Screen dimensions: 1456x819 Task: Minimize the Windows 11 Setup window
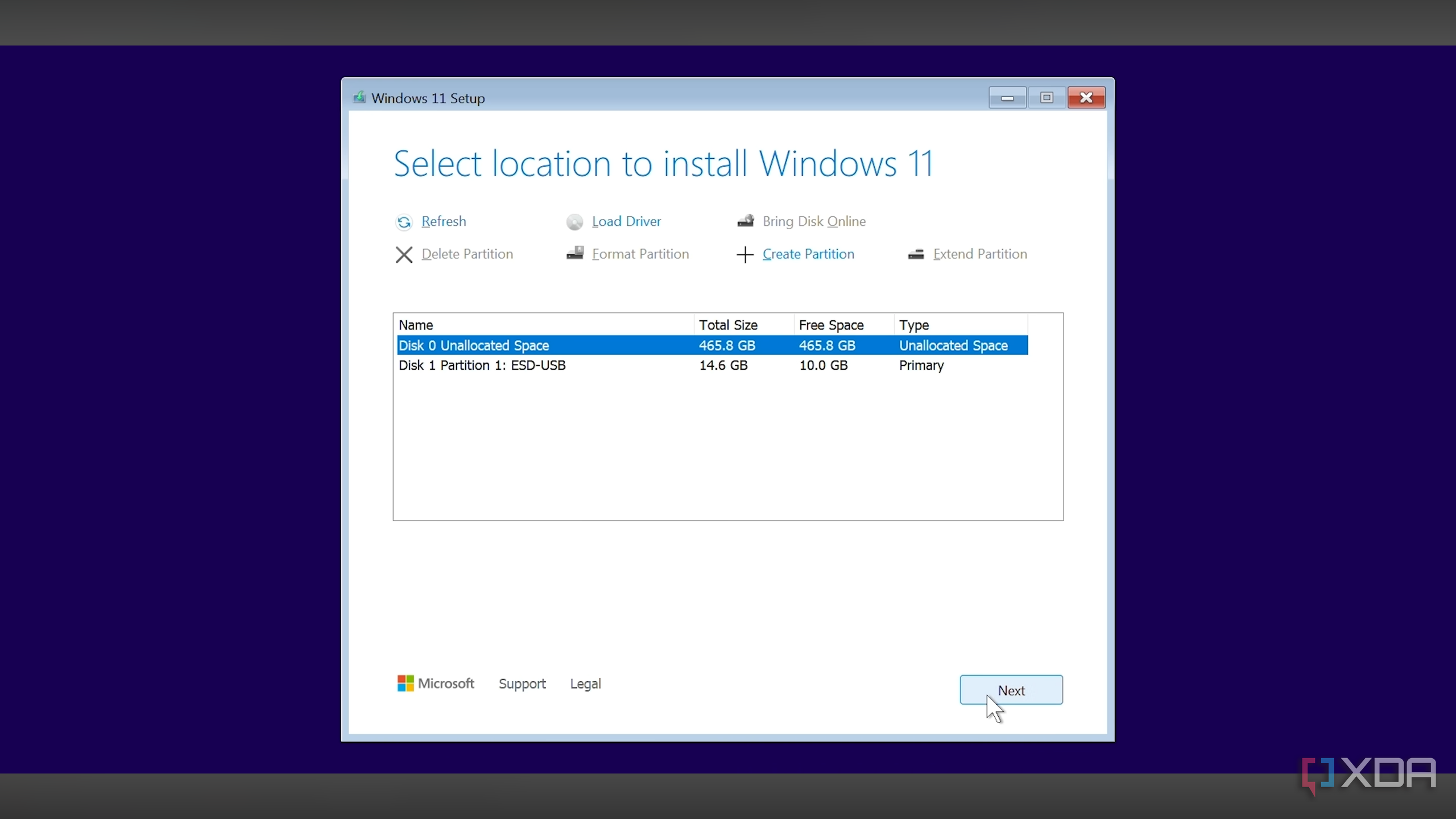point(1007,98)
